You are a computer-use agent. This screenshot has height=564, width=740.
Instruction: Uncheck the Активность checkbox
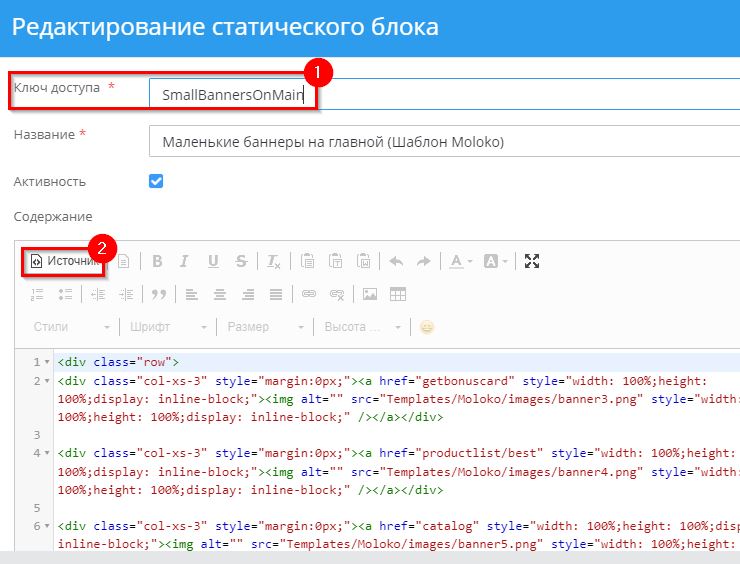click(x=156, y=181)
